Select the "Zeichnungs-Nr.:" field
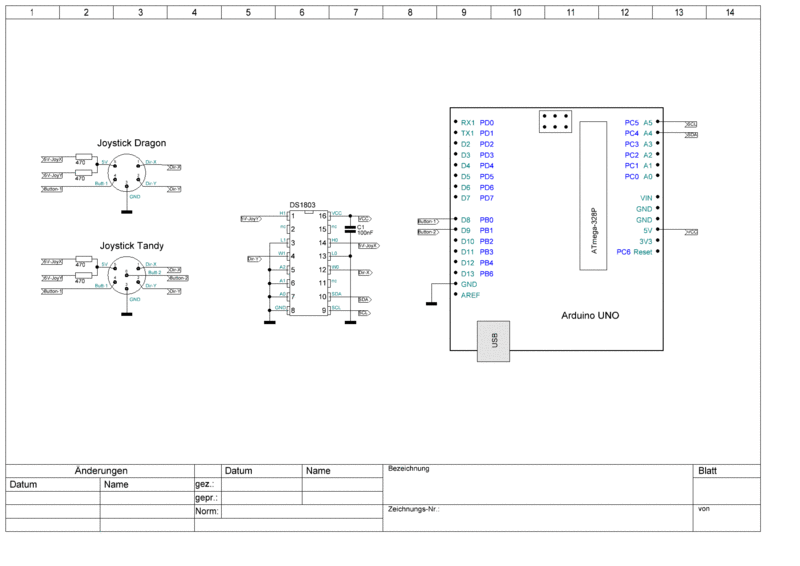The width and height of the screenshot is (800, 566). (x=538, y=518)
